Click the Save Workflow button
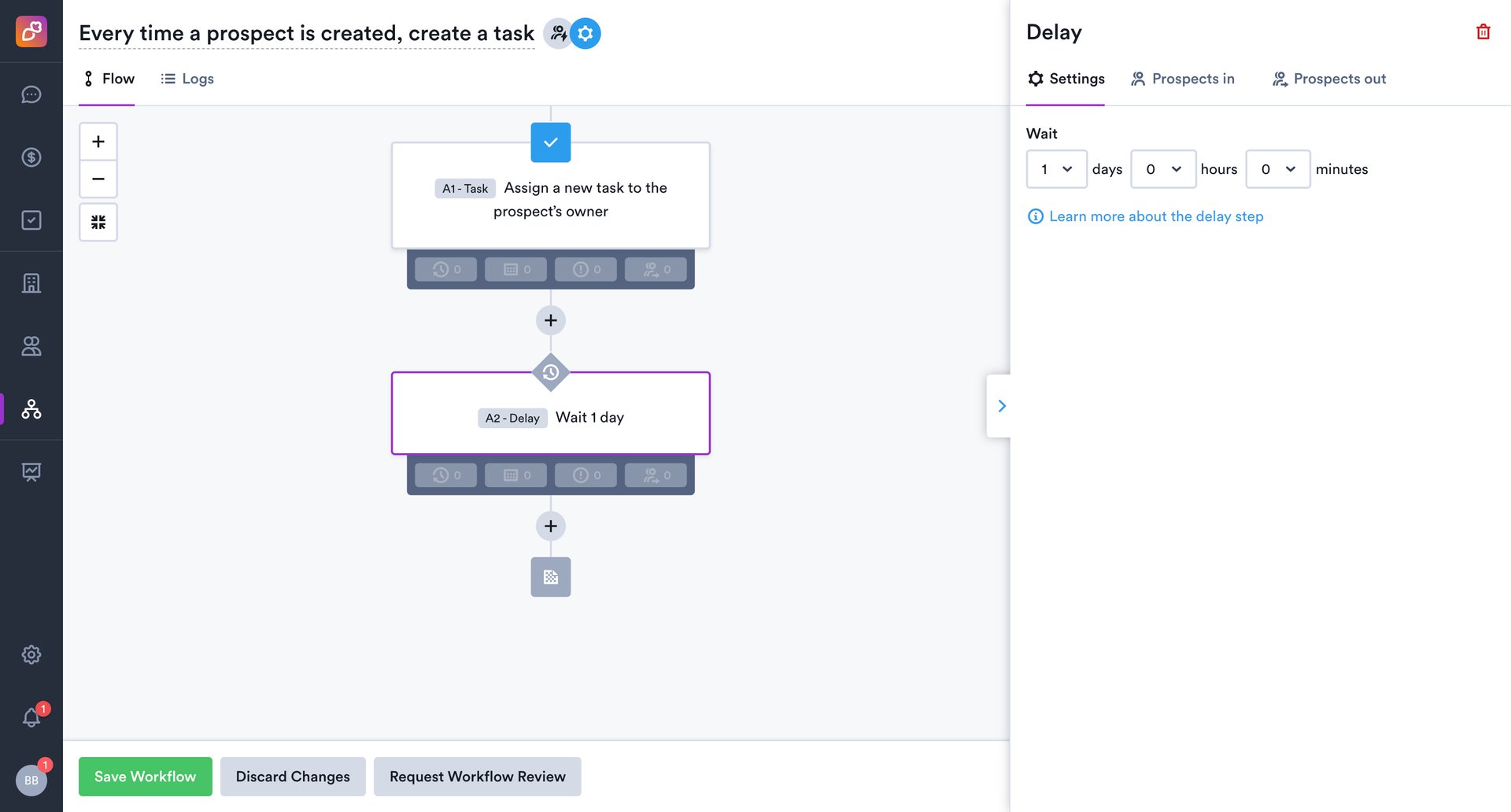Viewport: 1511px width, 812px height. [145, 776]
